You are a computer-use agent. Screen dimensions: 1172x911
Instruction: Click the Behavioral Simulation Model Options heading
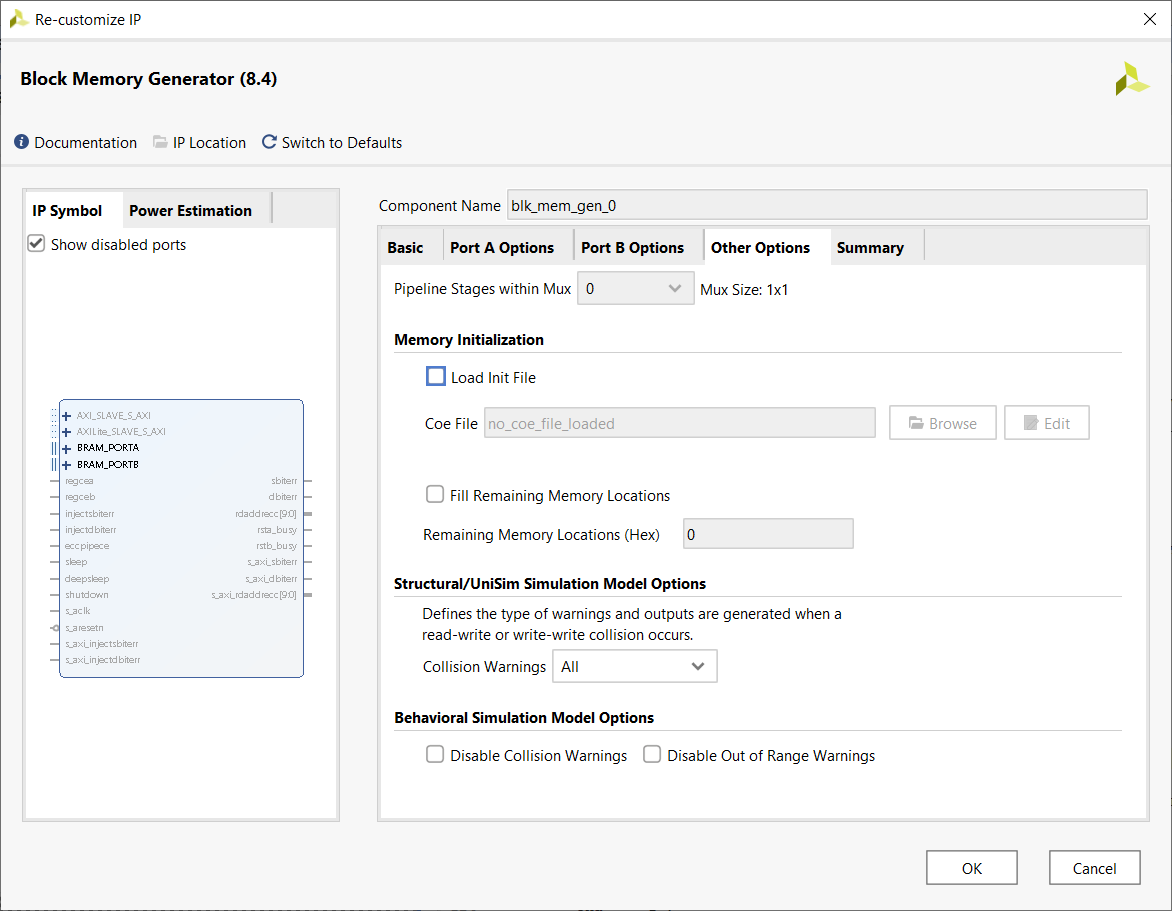pyautogui.click(x=524, y=717)
